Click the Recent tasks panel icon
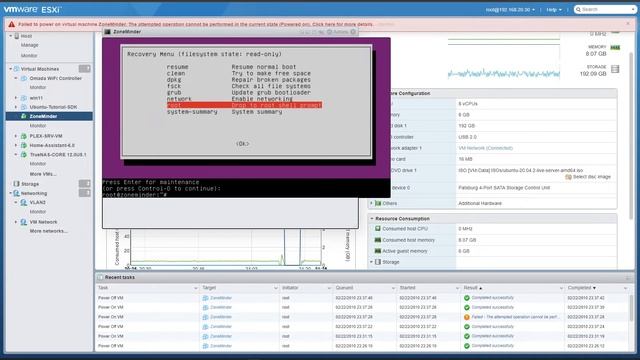Viewport: 640px width, 360px height. coord(100,277)
